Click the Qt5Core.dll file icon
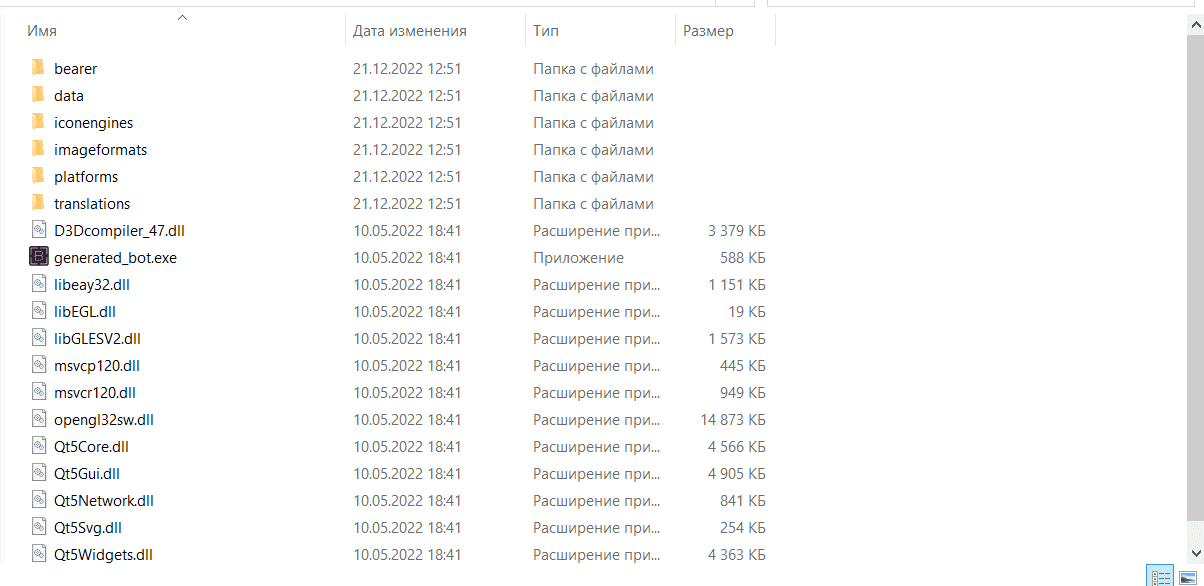Viewport: 1204px width, 586px height. coord(38,446)
